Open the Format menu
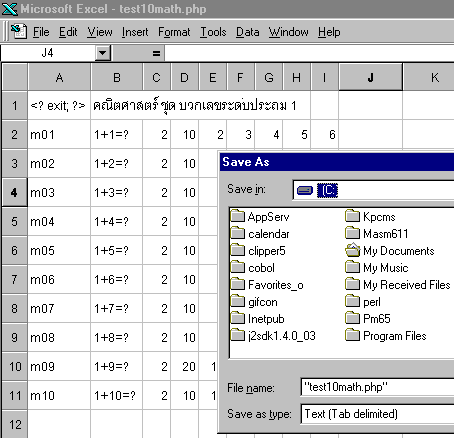Viewport: 454px width, 438px height. [x=174, y=32]
